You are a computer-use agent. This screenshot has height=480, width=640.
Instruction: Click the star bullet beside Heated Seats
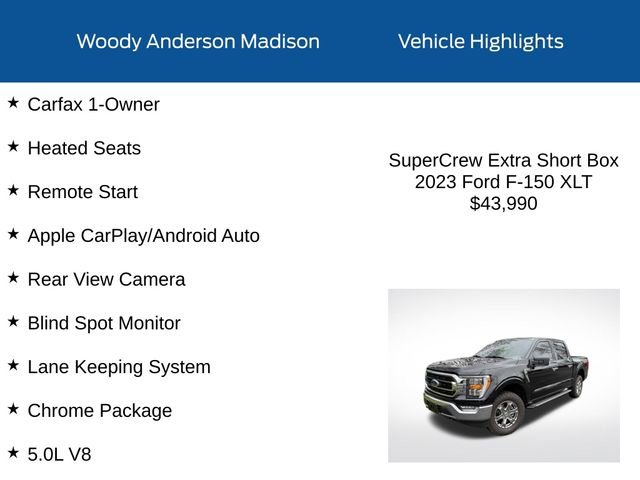[13, 146]
